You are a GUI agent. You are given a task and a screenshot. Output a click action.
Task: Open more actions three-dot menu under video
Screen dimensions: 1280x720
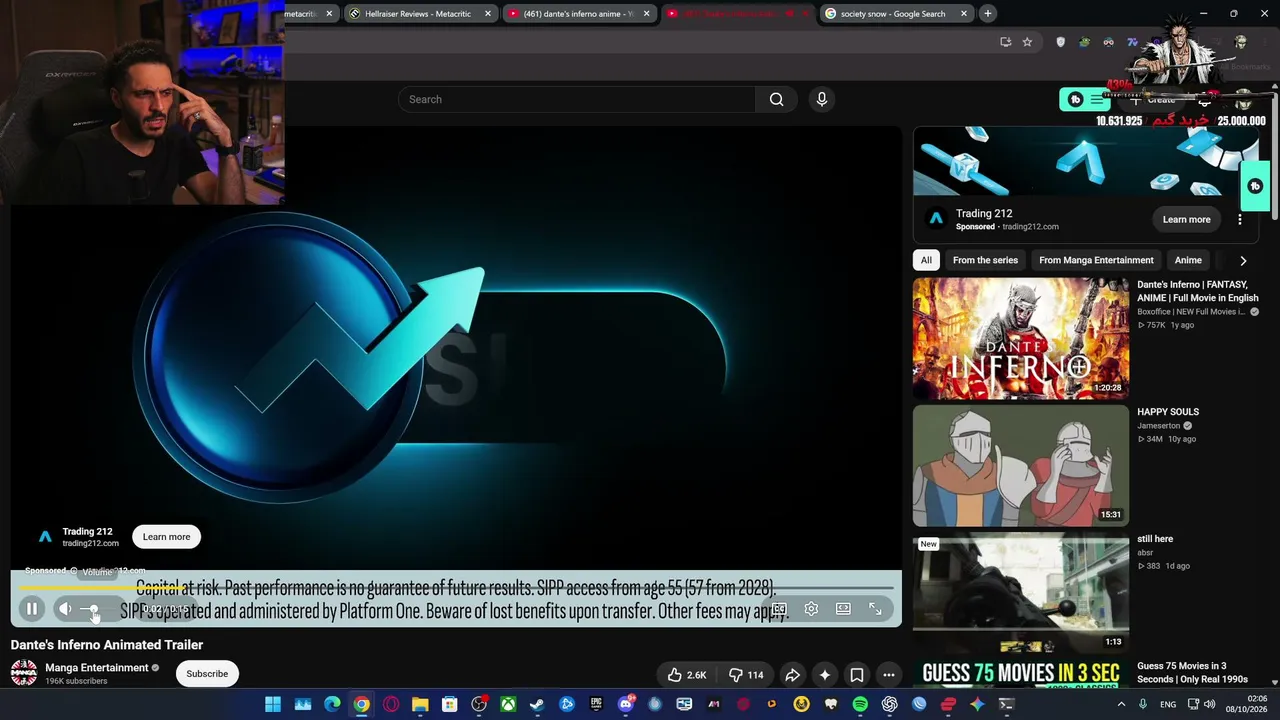click(x=888, y=675)
